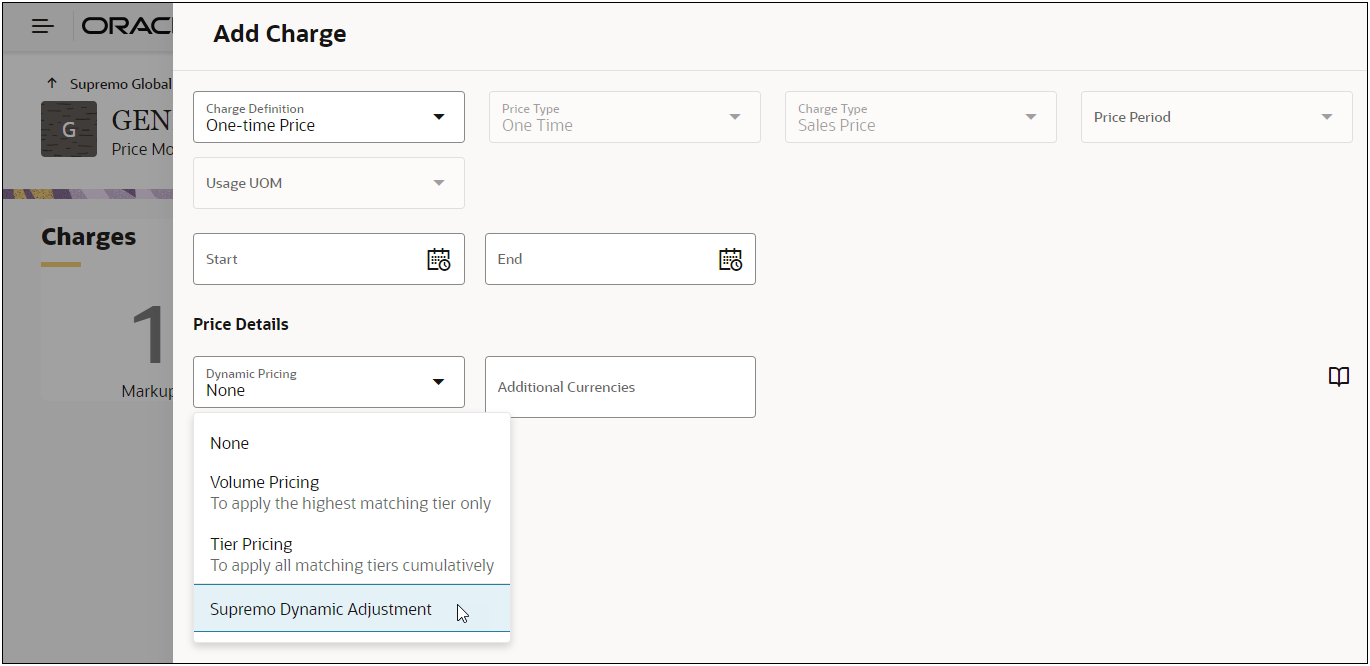
Task: Open the hamburger navigation menu
Action: click(x=43, y=26)
